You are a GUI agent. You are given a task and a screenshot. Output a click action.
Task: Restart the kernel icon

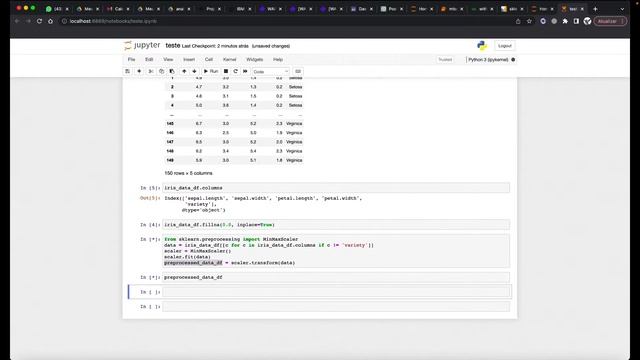[x=236, y=71]
